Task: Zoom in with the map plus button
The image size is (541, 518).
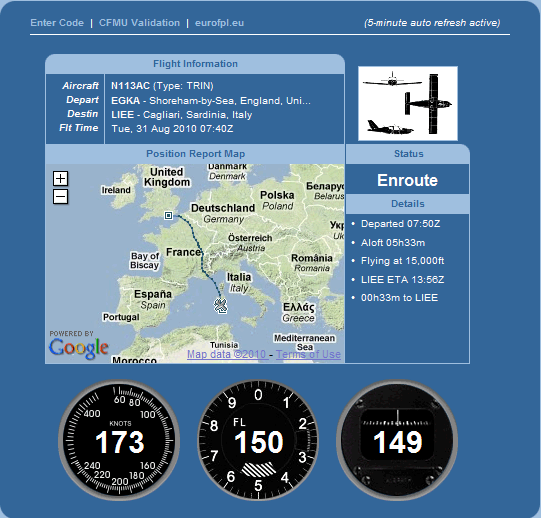Action: coord(60,179)
